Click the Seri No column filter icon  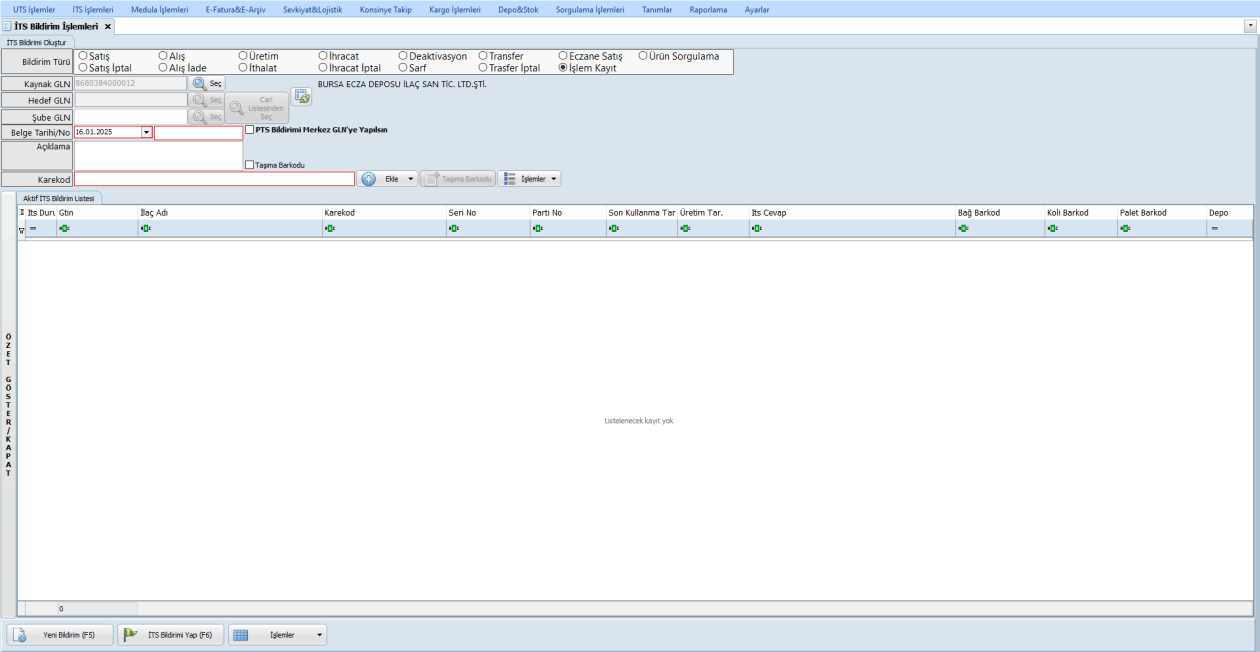click(x=454, y=229)
